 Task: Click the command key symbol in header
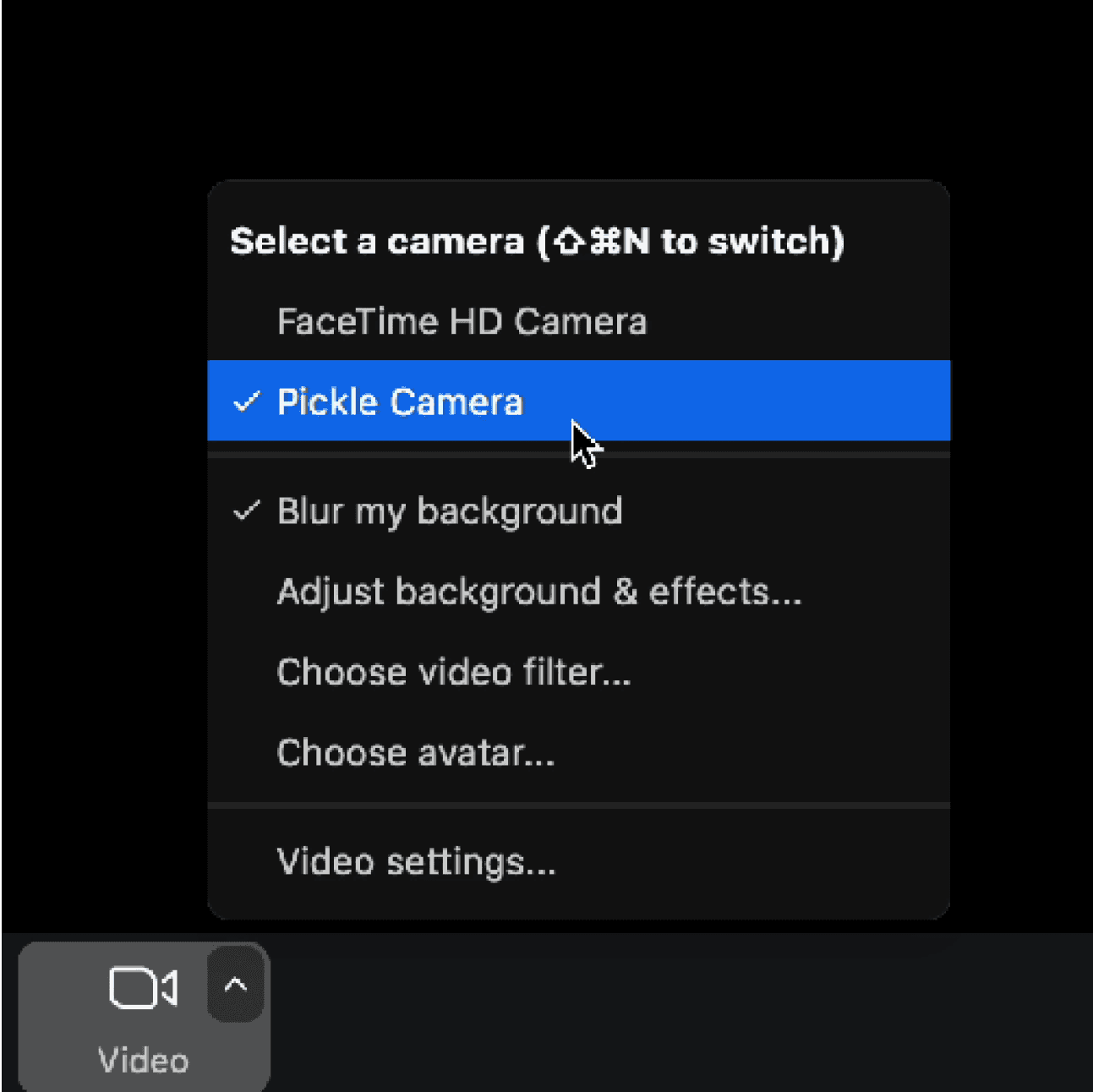[x=605, y=242]
